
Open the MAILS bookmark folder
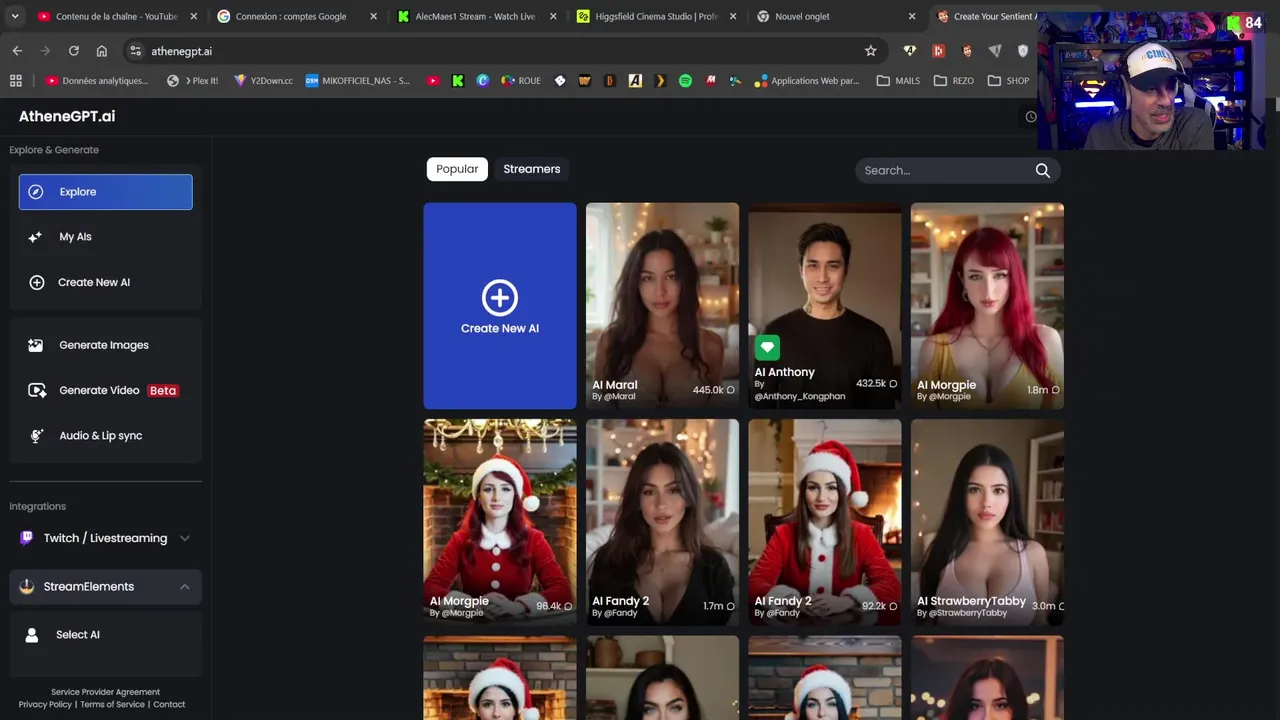pos(898,81)
